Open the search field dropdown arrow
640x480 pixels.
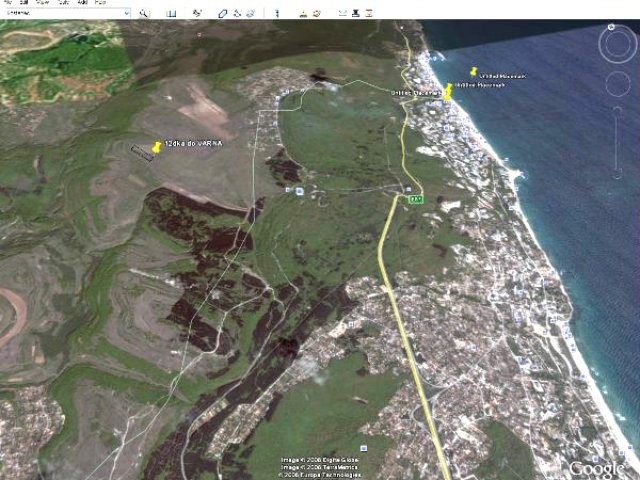127,13
